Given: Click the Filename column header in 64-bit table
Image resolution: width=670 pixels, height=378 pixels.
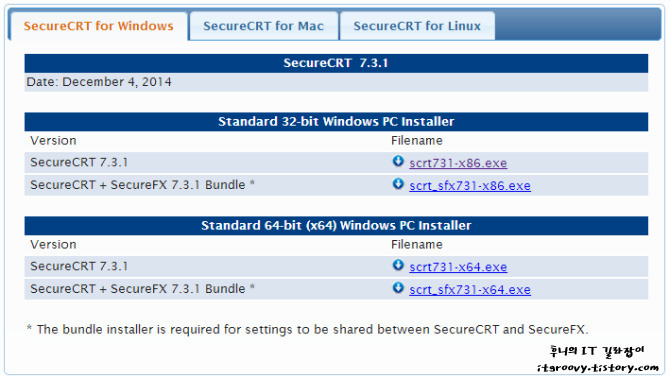Looking at the screenshot, I should tap(417, 244).
